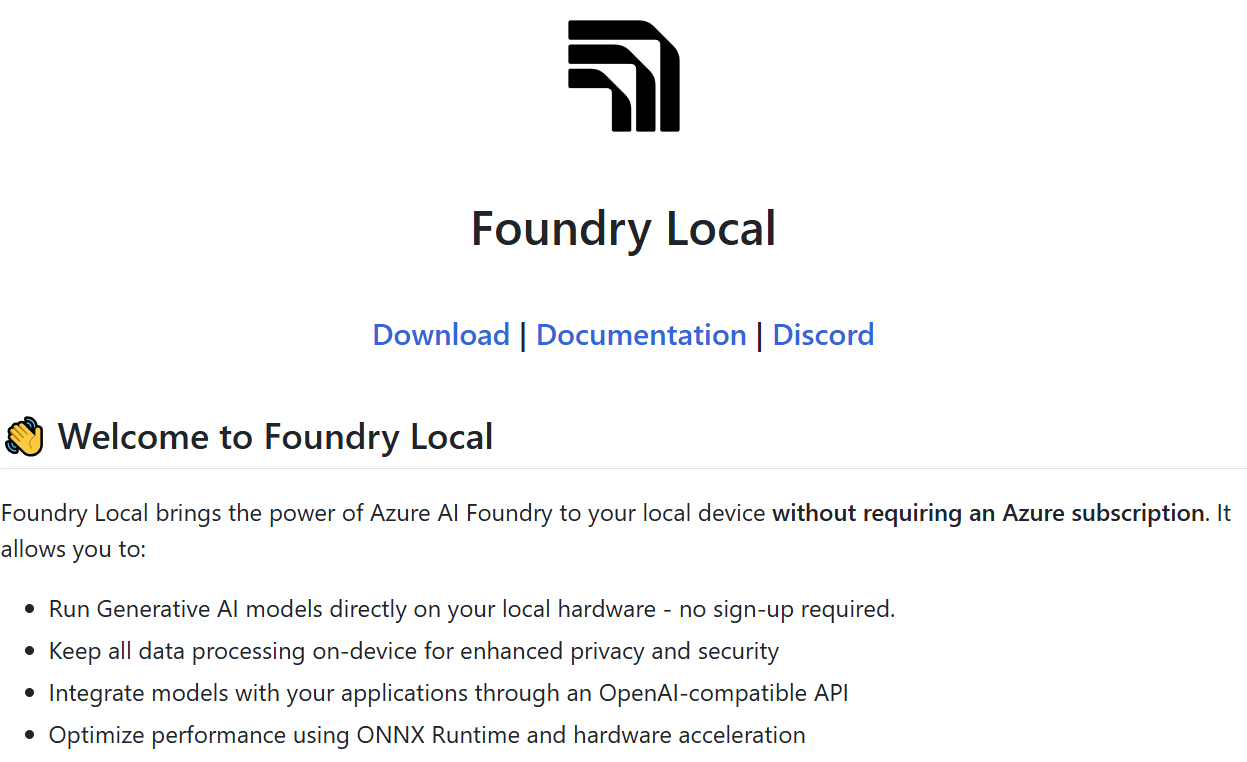
Task: Click the "Keep all data processing on-device" bullet
Action: pos(414,651)
